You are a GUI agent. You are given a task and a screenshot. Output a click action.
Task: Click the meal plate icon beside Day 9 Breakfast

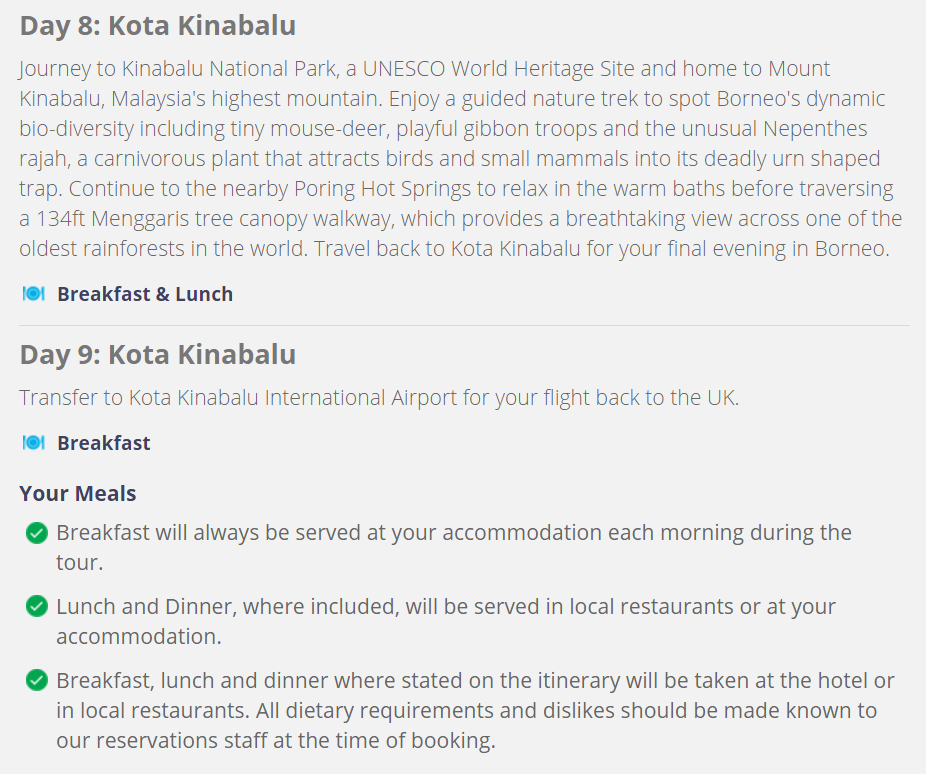click(34, 442)
